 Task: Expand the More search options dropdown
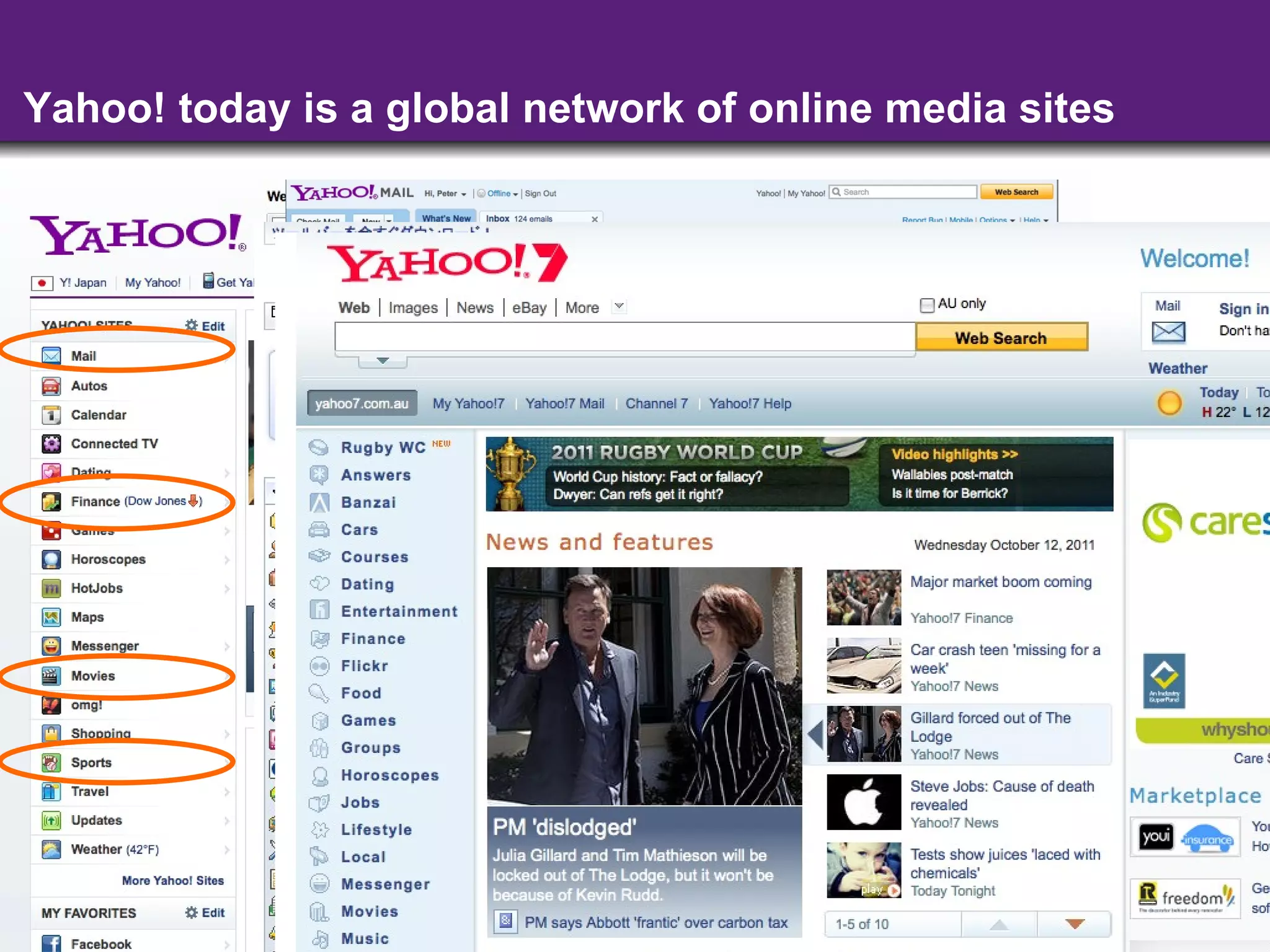point(619,306)
